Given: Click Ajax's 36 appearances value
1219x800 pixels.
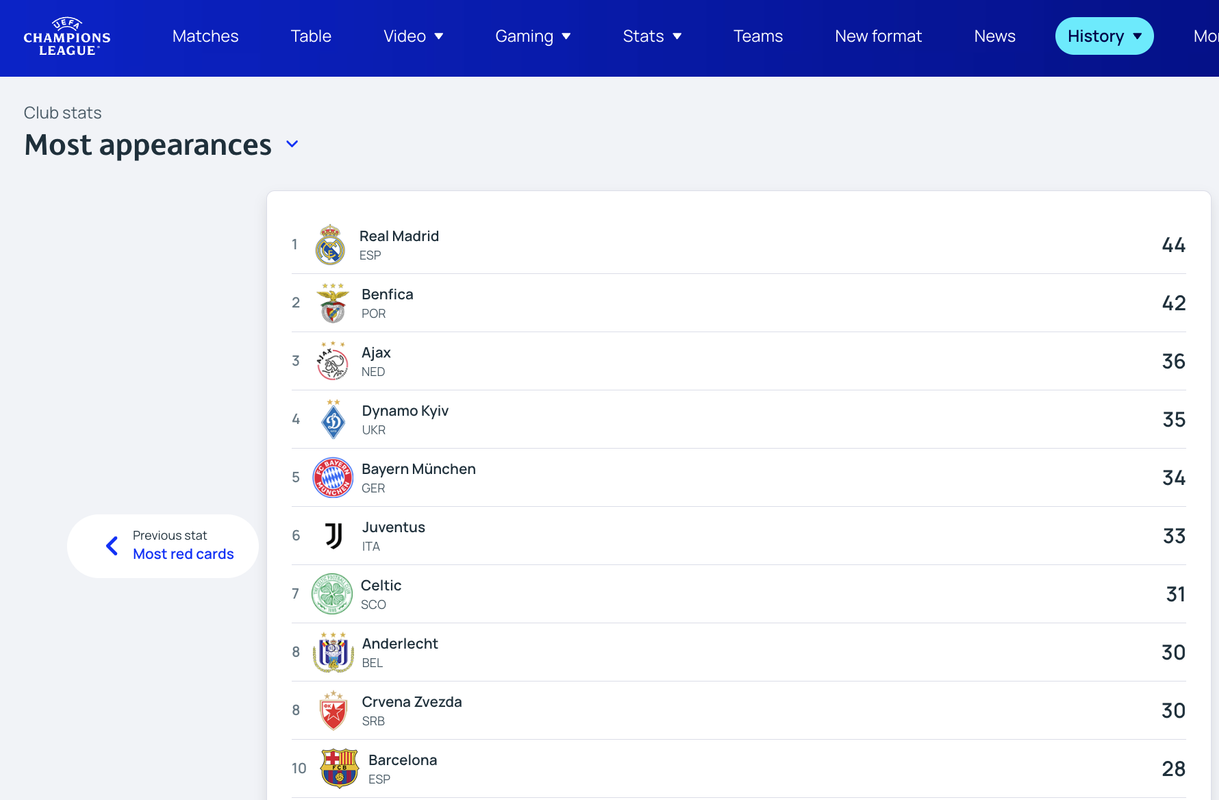Looking at the screenshot, I should (1174, 361).
